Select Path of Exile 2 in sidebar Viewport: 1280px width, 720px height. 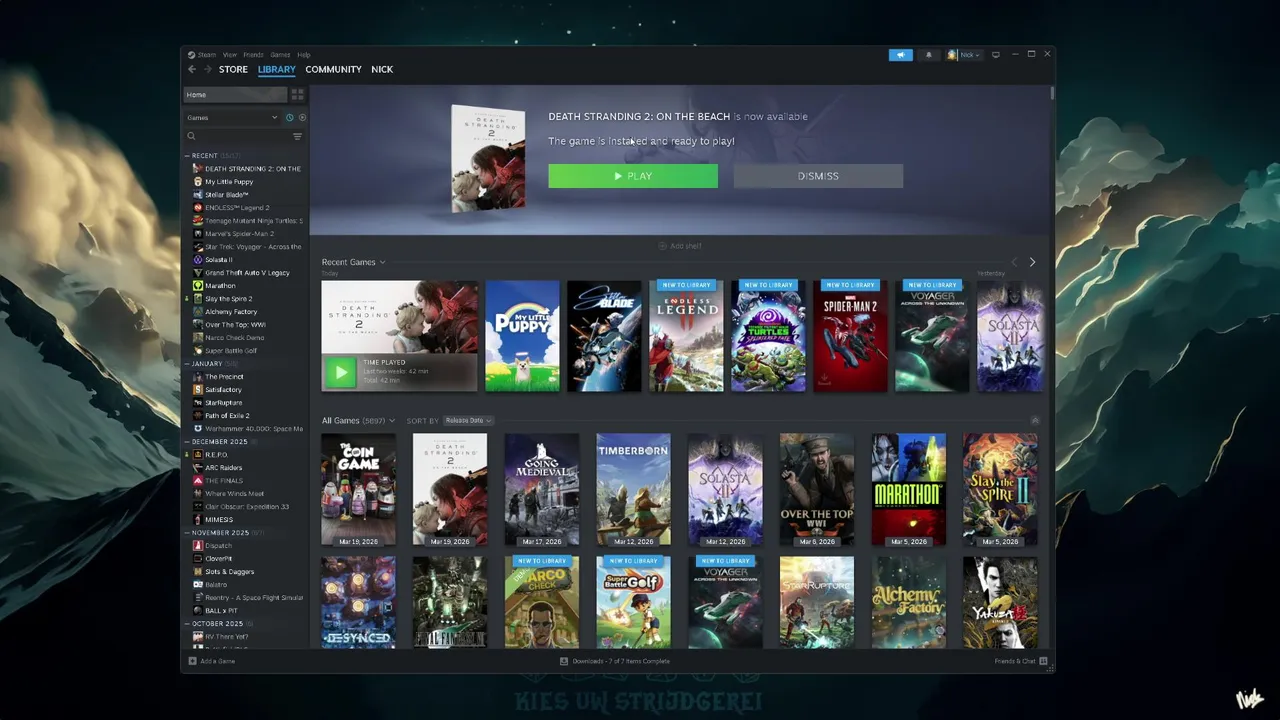tap(227, 416)
